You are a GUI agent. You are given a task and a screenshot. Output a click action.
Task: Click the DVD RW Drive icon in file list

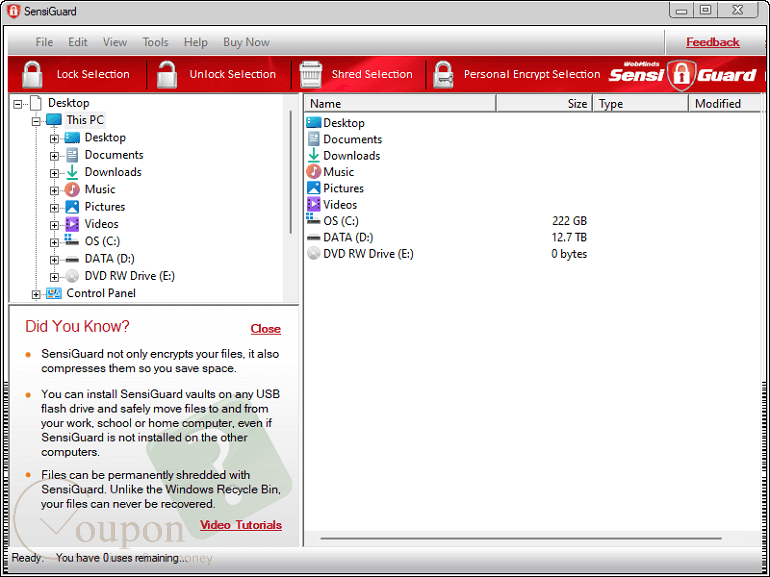click(x=314, y=253)
